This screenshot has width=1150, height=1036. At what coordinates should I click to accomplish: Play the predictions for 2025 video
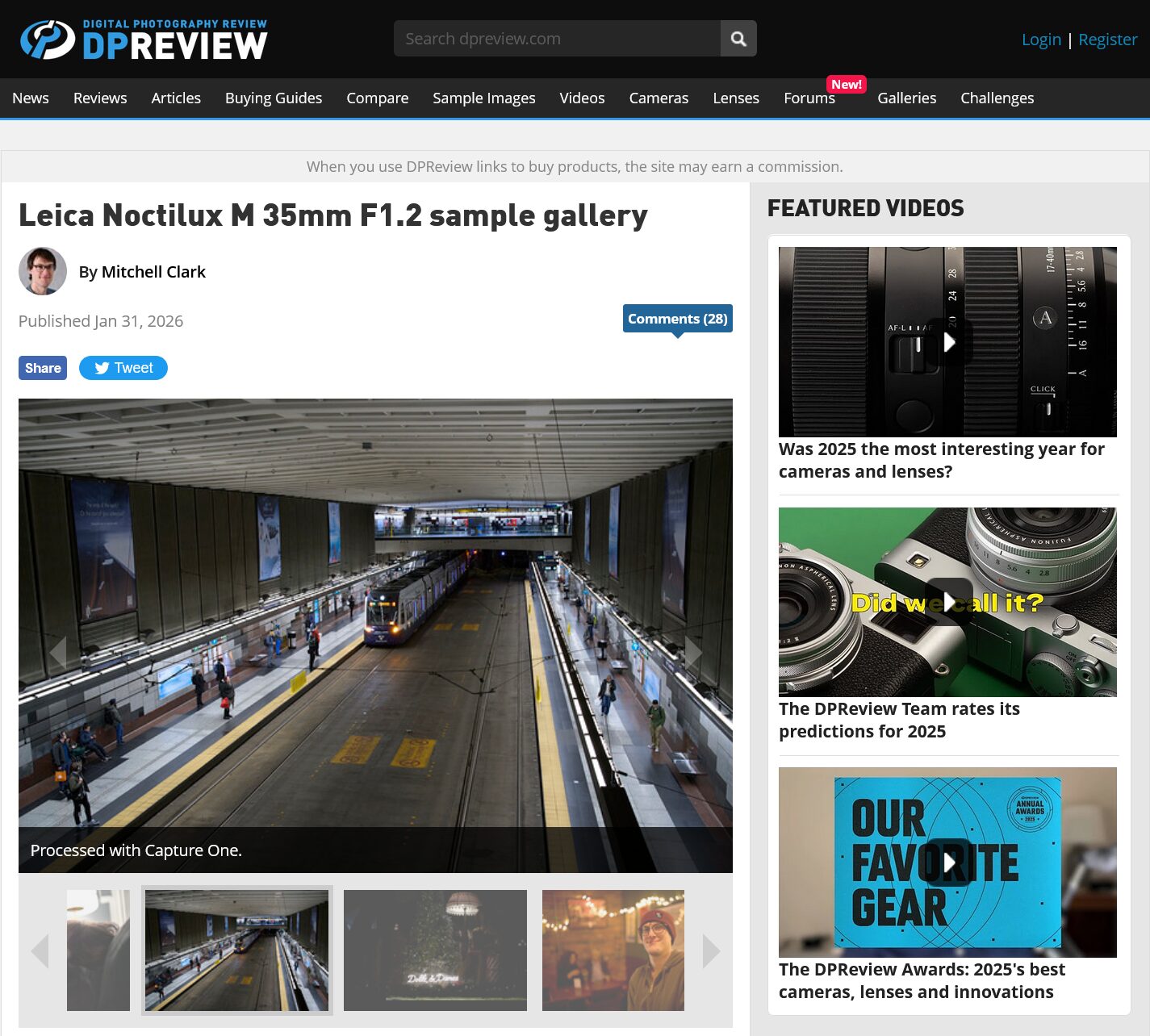click(x=948, y=602)
